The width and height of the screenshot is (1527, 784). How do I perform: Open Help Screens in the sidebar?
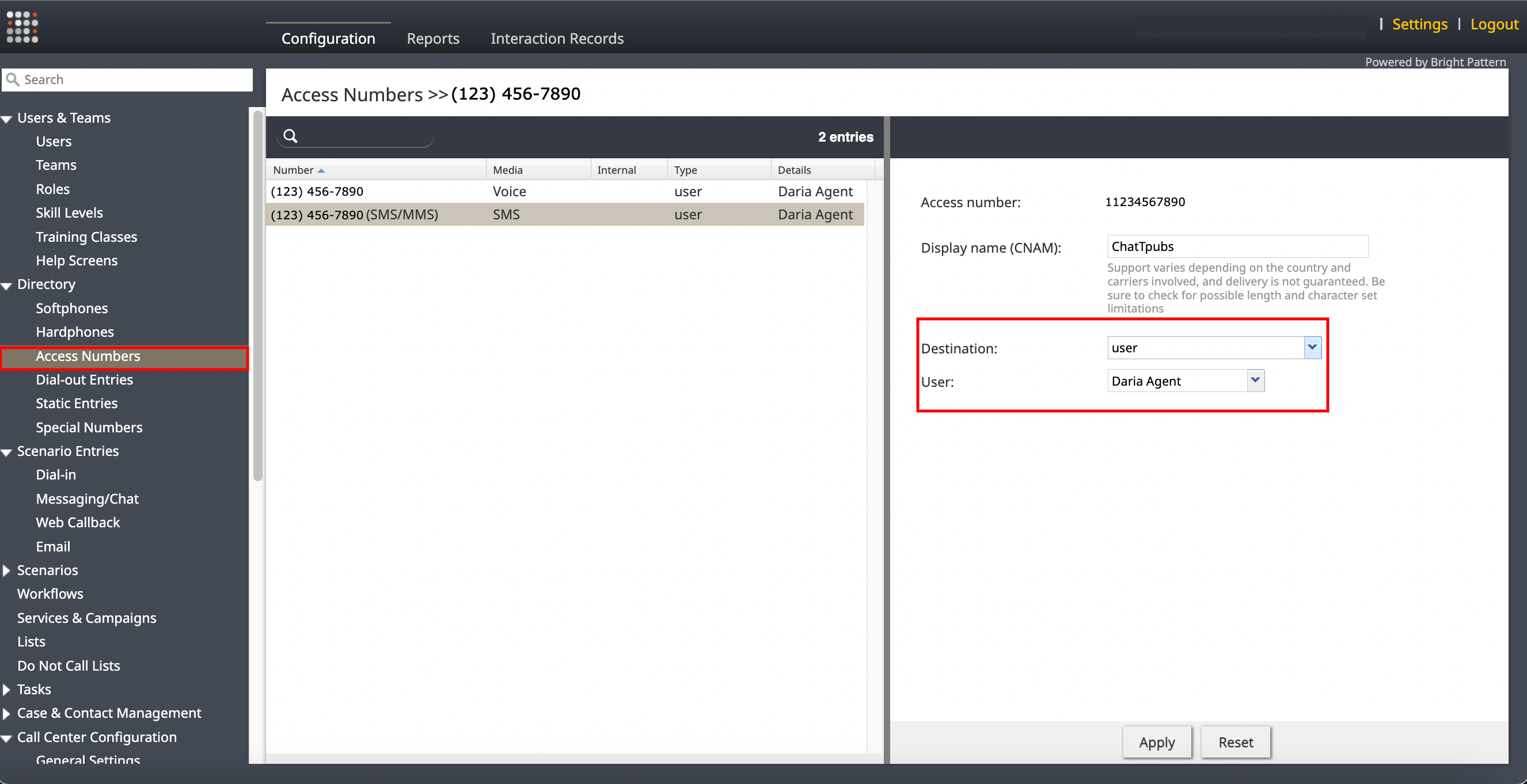(x=77, y=261)
